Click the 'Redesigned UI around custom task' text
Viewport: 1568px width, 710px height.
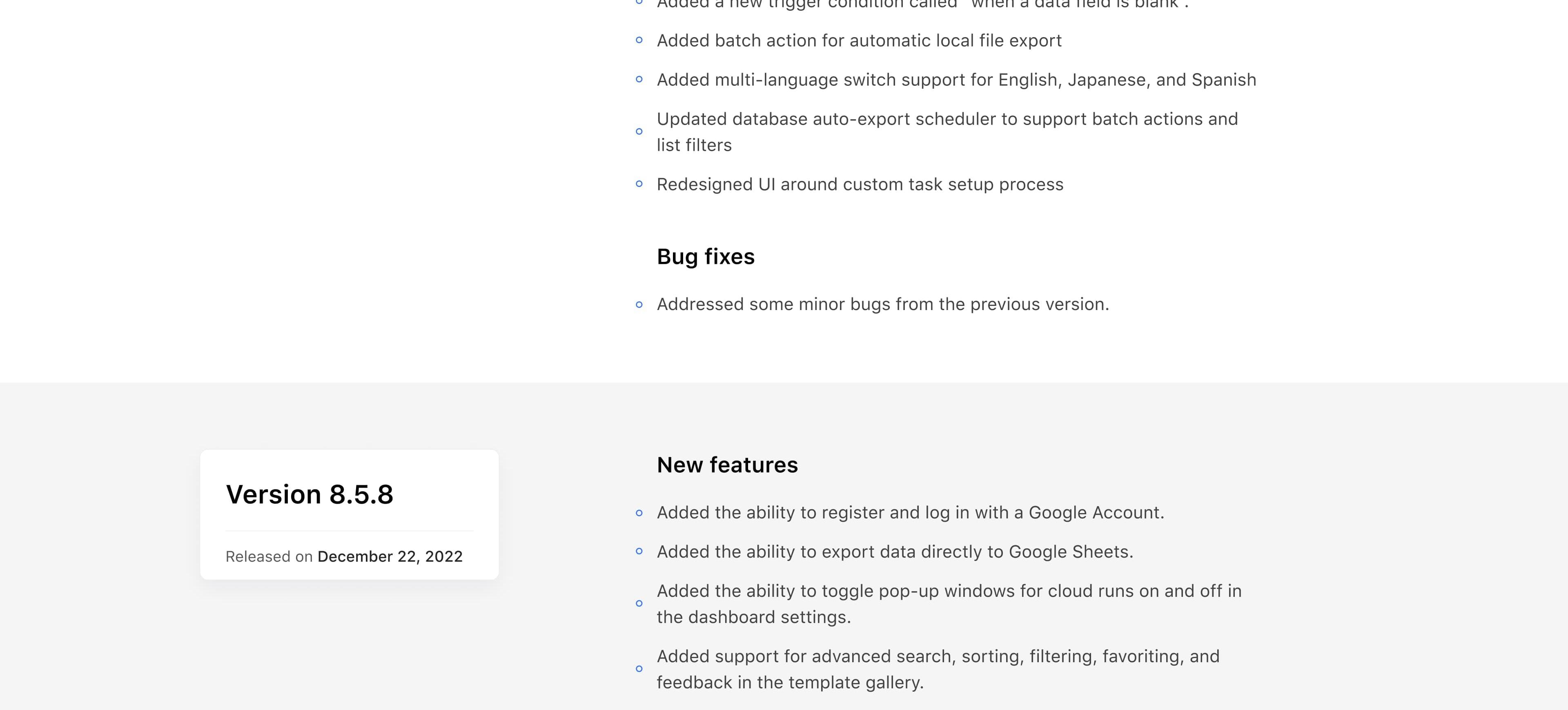[860, 185]
